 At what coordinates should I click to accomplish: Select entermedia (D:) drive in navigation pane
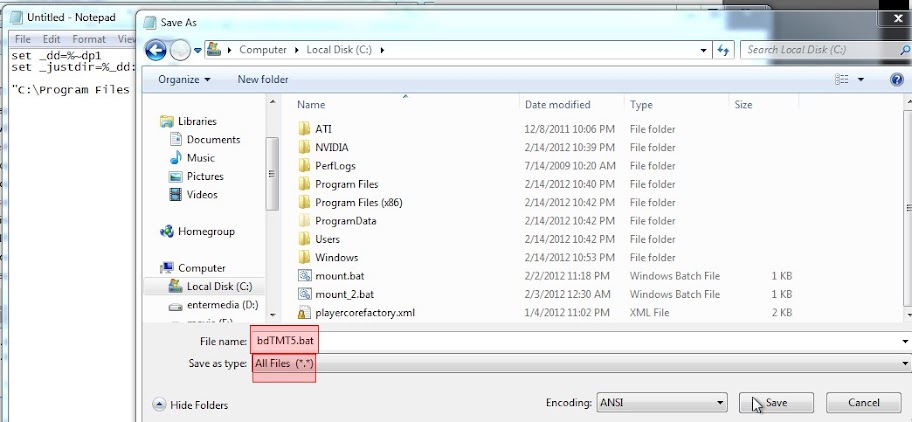(x=222, y=305)
